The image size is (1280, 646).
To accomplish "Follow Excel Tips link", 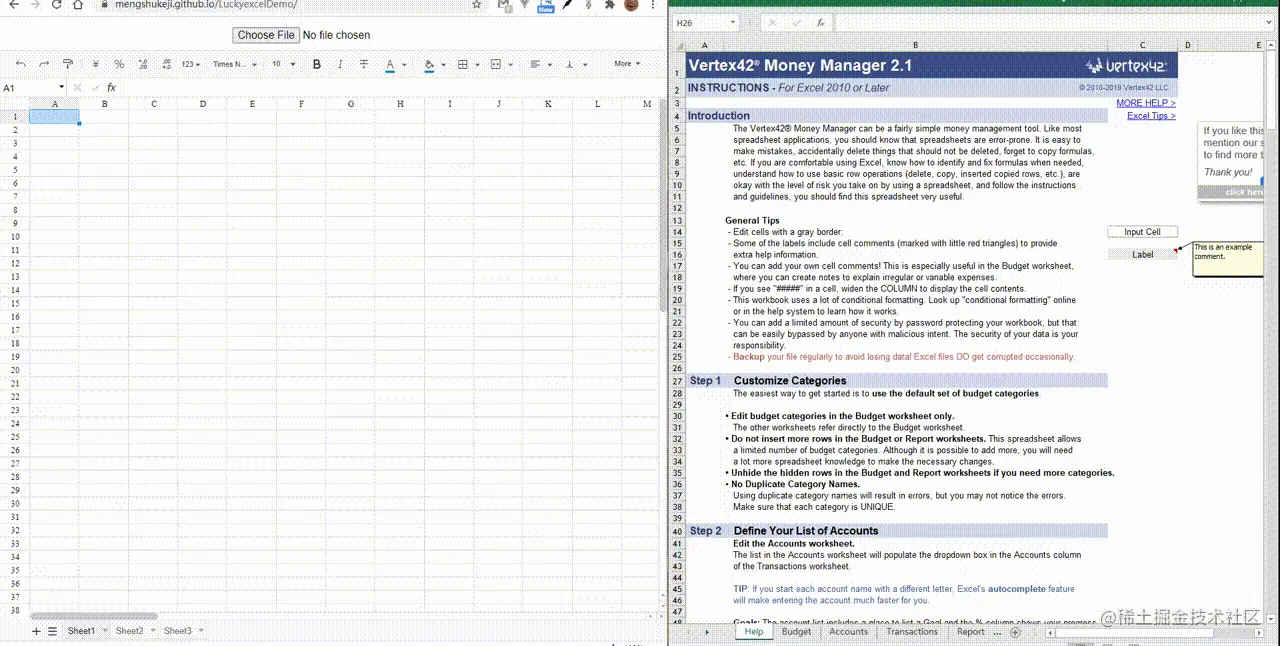I will pyautogui.click(x=1151, y=116).
